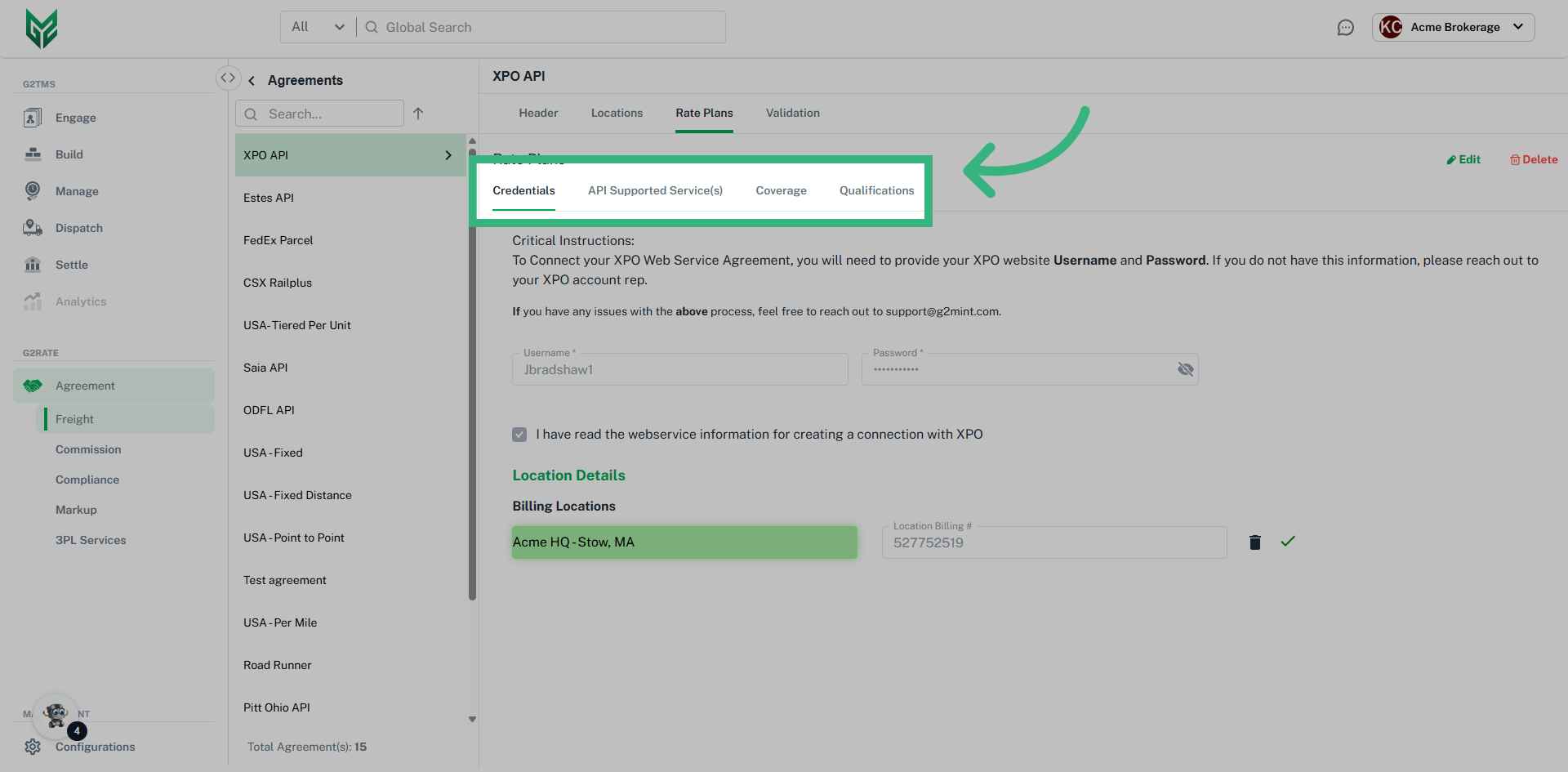Open the chat messages icon in the header
This screenshot has height=772, width=1568.
(1346, 27)
